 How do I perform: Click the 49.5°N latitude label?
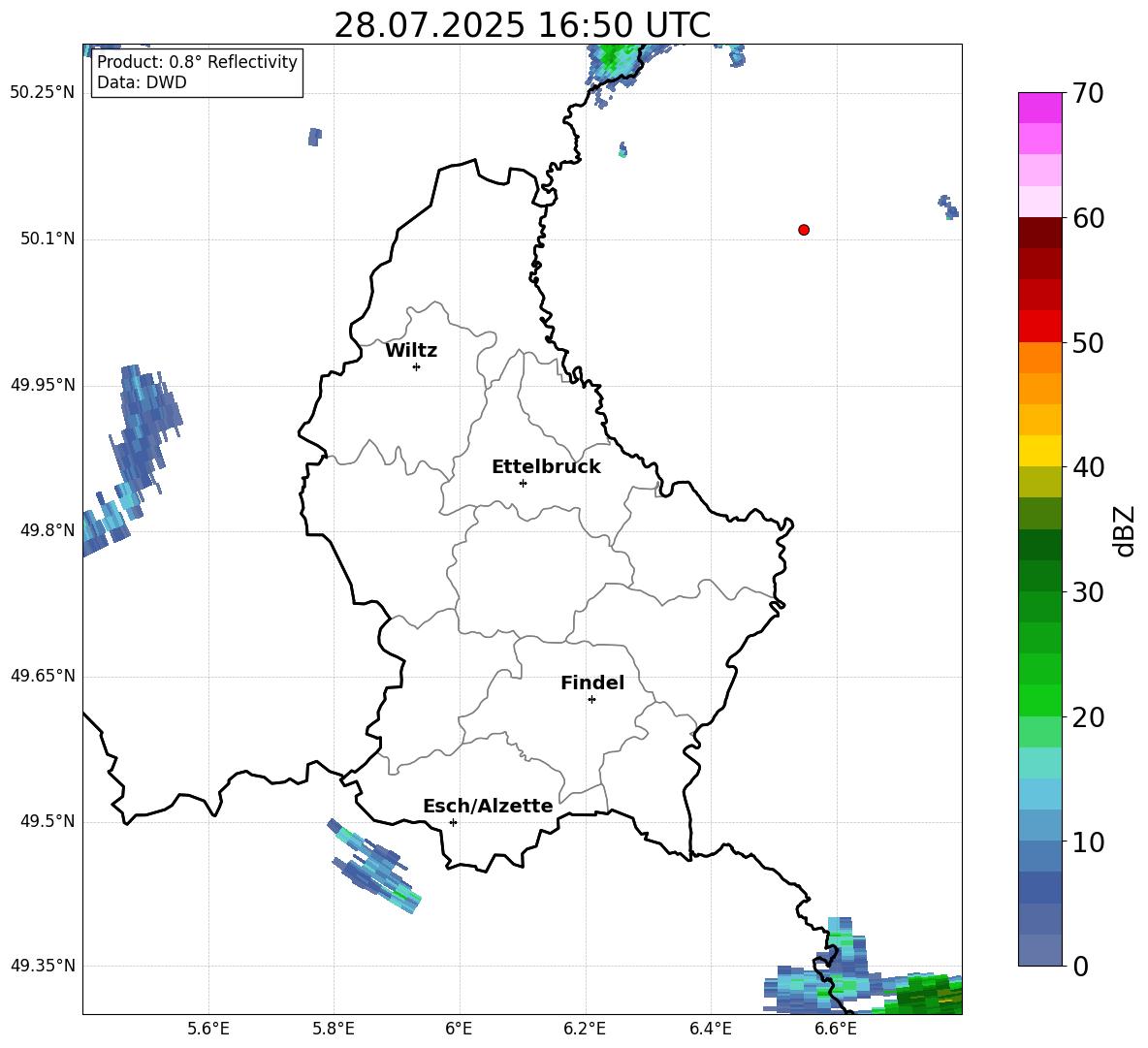[48, 821]
